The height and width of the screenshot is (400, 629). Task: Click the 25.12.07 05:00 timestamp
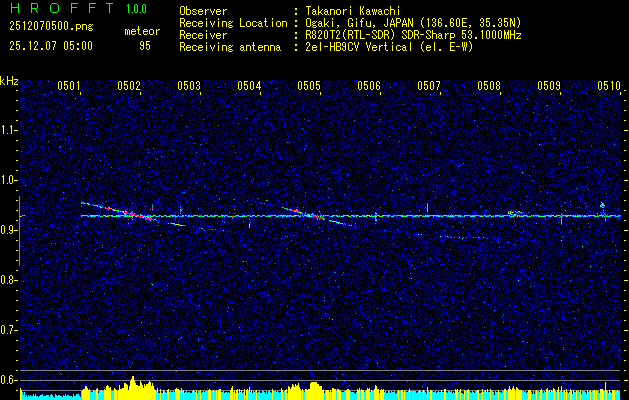[50, 45]
